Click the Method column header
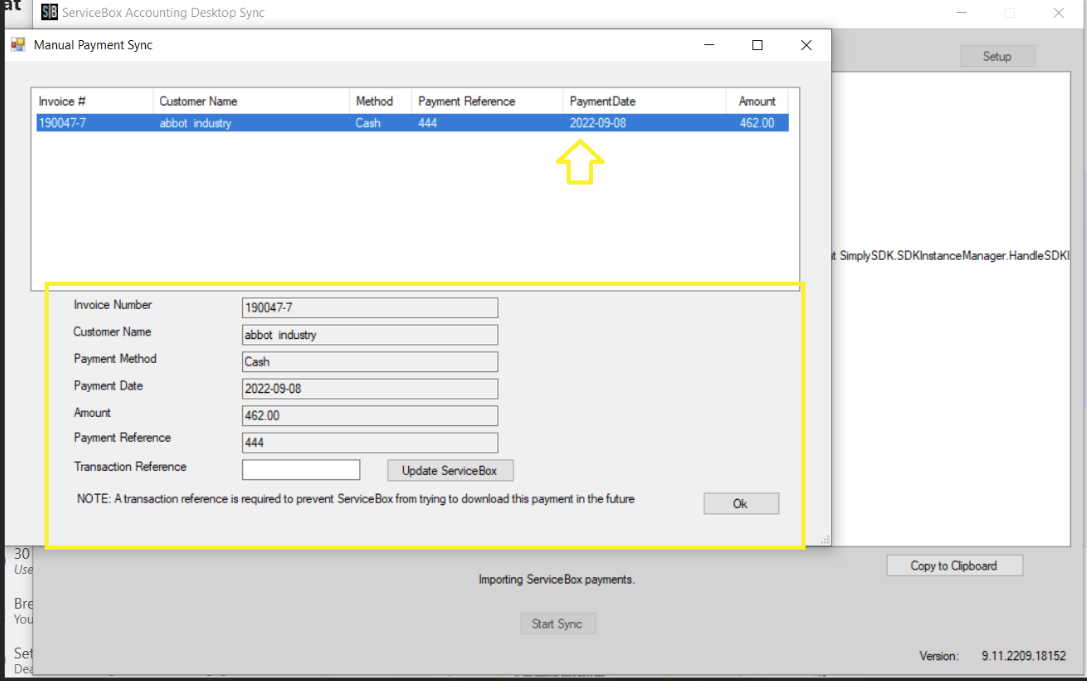This screenshot has height=681, width=1087. pos(380,101)
